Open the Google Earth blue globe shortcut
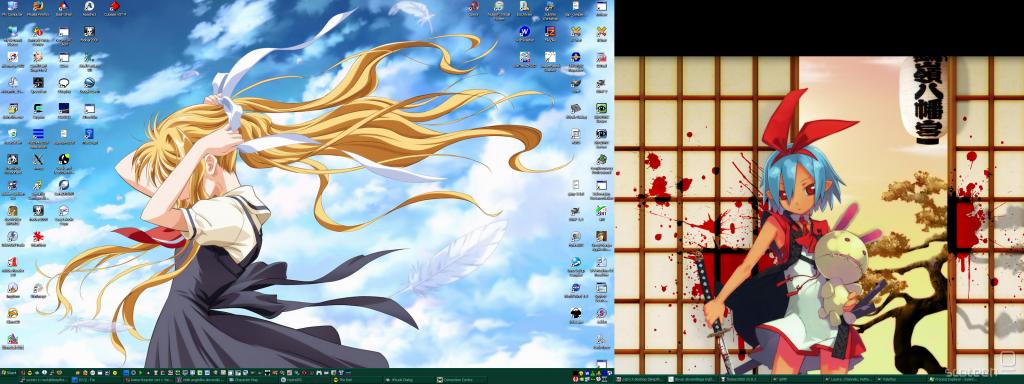The height and width of the screenshot is (384, 1024). [89, 82]
